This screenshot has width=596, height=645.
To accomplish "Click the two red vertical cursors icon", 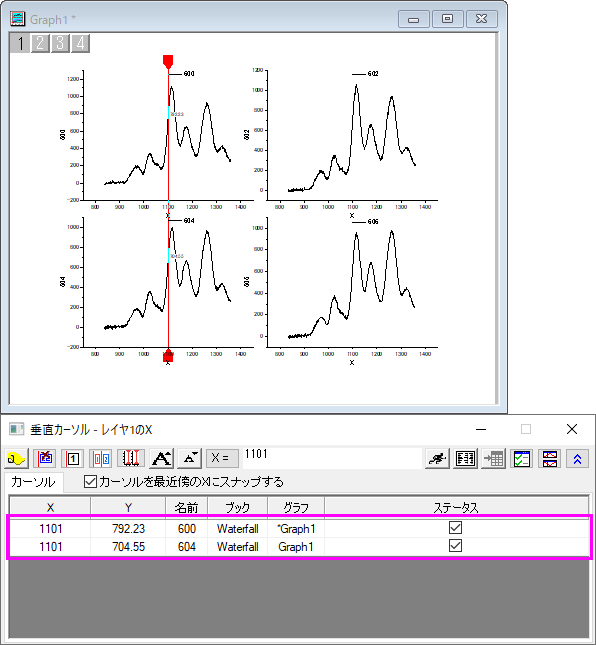I will [x=131, y=458].
